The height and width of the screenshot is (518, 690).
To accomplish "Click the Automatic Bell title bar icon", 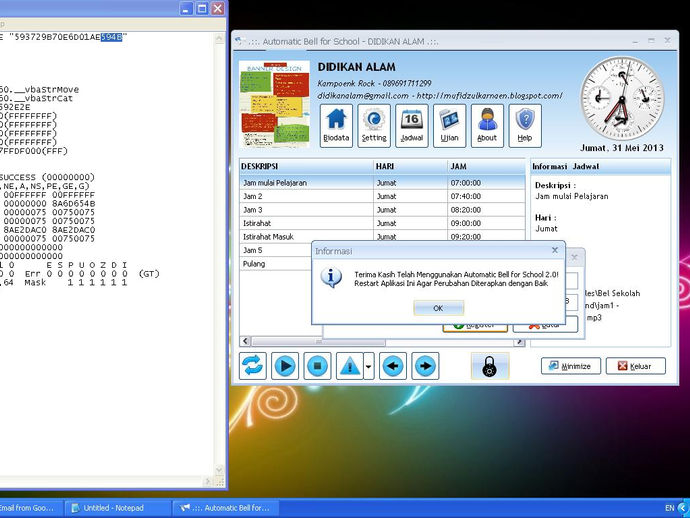I will click(x=240, y=41).
